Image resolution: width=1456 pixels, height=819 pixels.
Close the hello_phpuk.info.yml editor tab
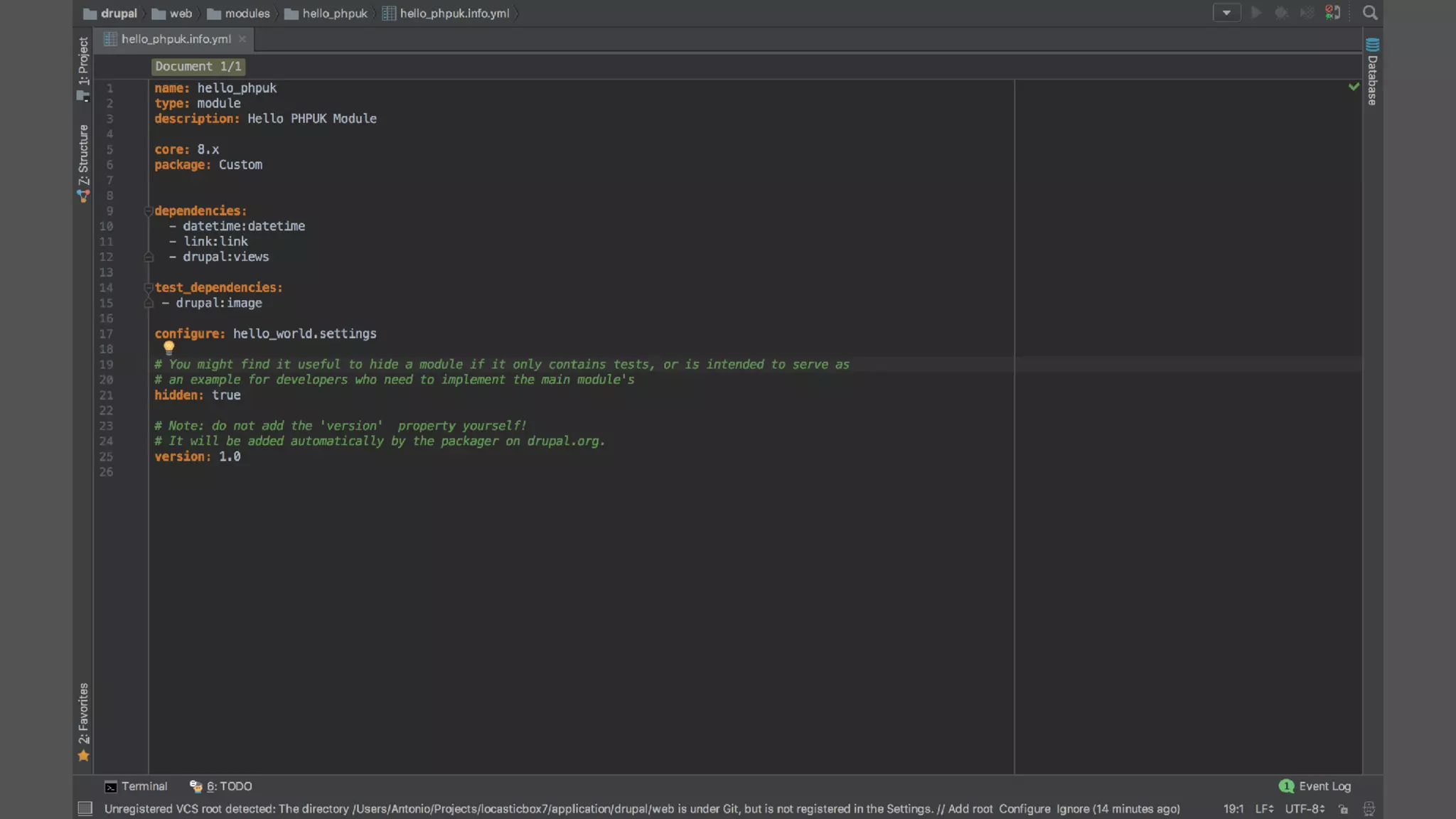click(x=242, y=39)
